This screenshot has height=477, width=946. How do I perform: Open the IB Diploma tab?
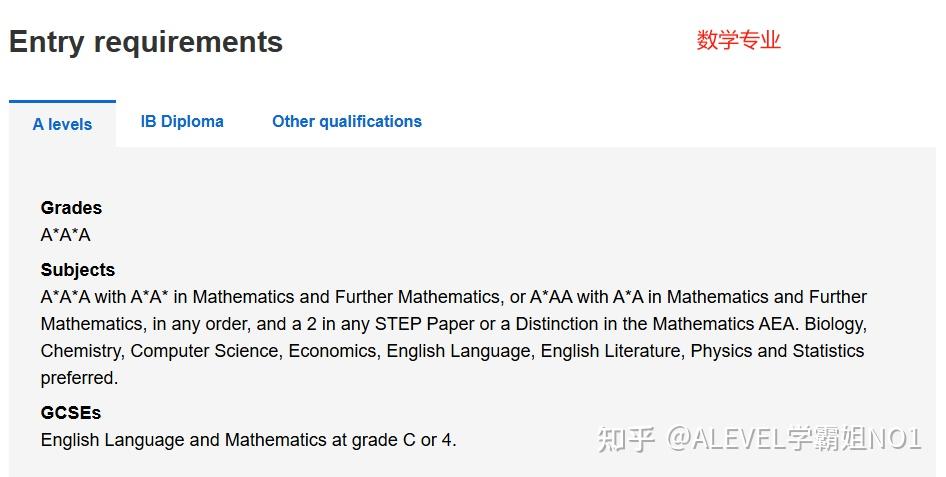182,121
